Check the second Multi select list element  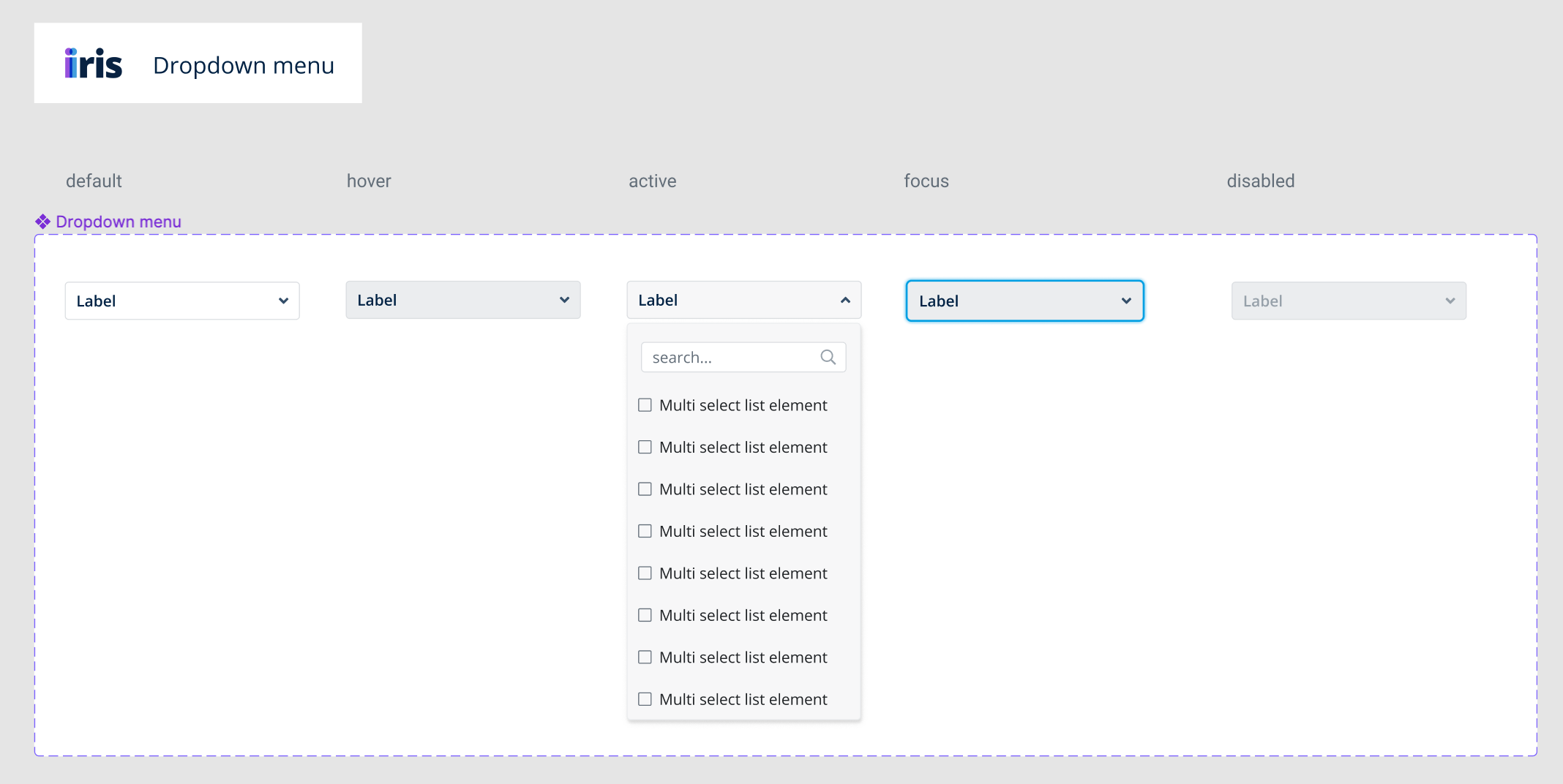coord(645,447)
